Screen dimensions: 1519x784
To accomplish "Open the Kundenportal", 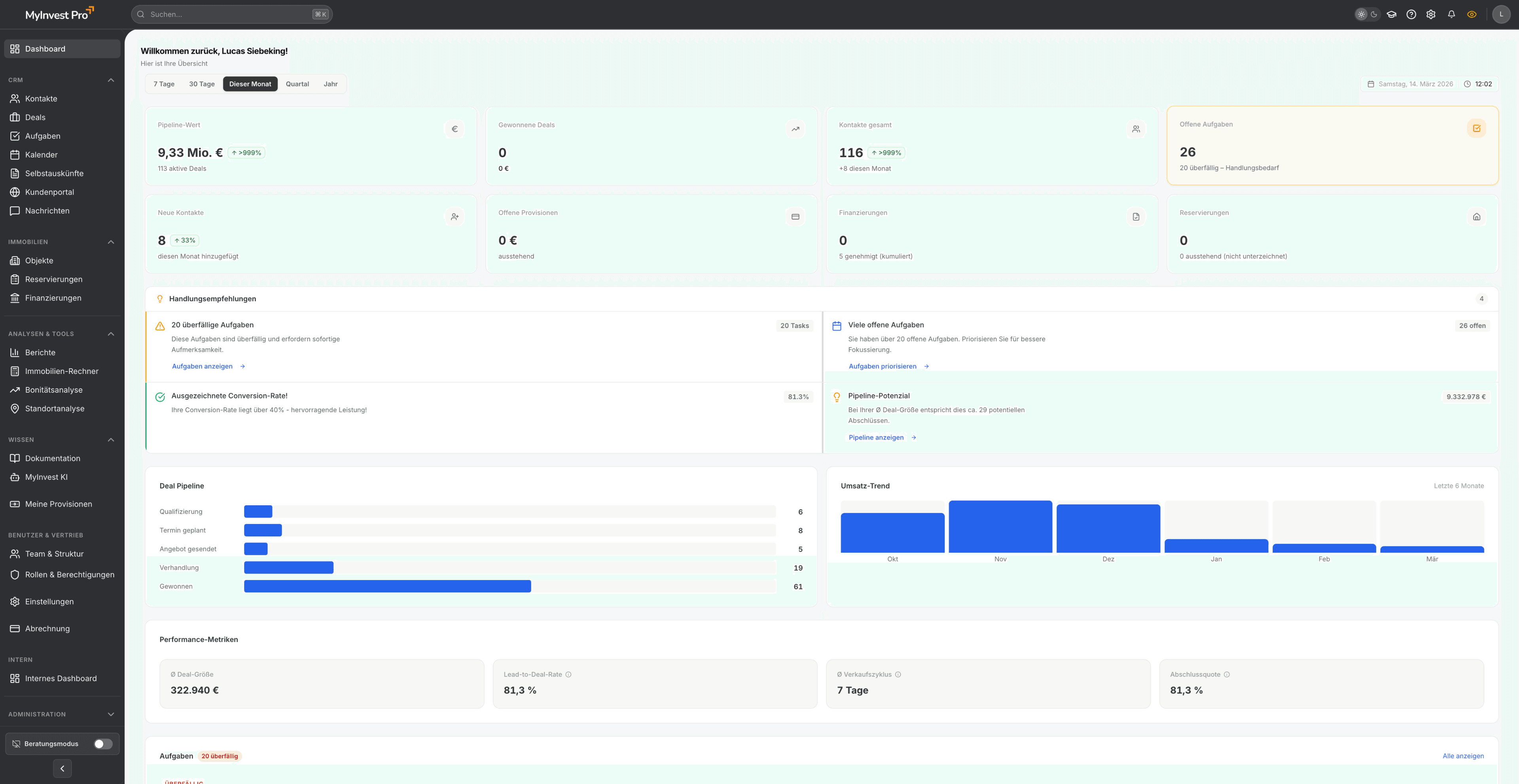I will [x=49, y=192].
